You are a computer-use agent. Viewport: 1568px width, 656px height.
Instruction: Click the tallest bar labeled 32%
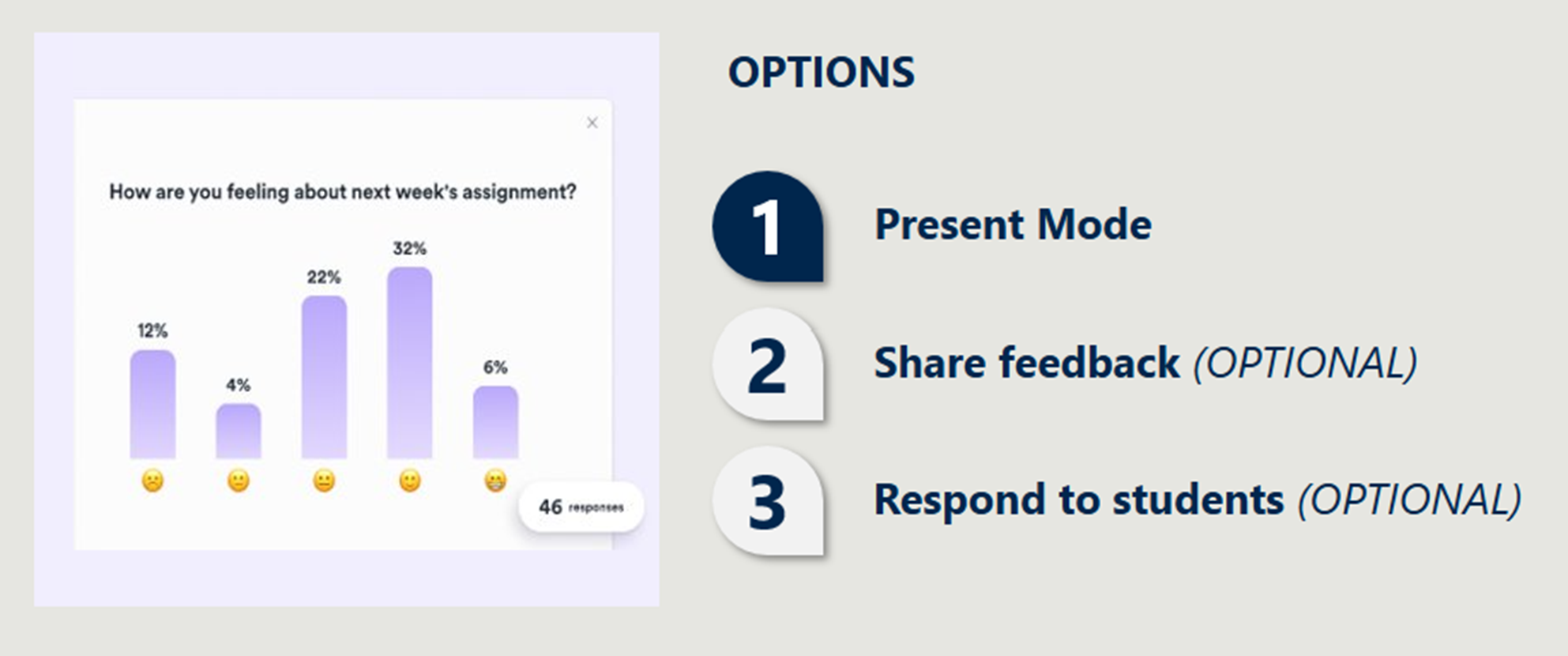click(409, 362)
